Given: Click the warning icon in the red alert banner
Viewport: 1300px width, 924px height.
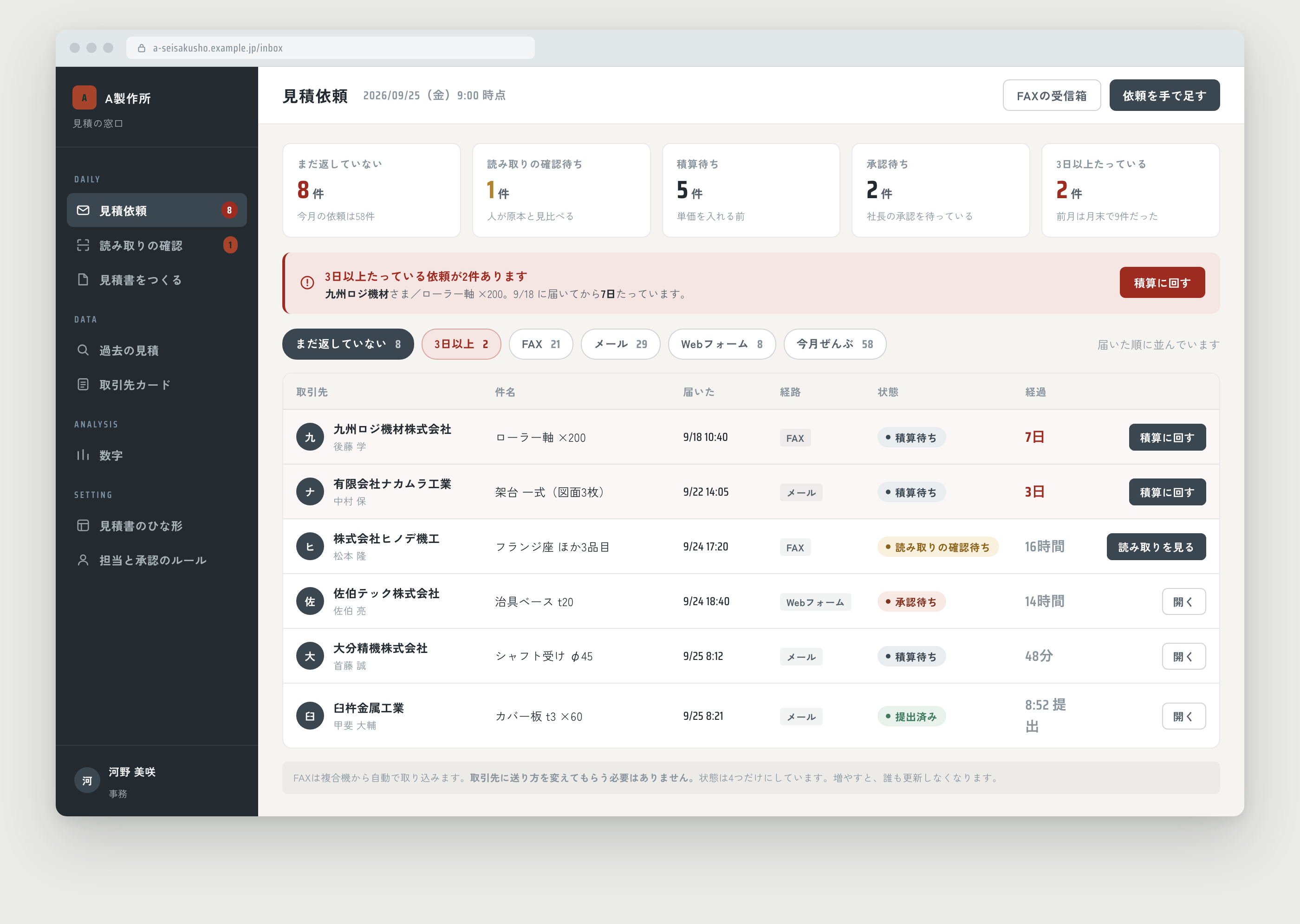Looking at the screenshot, I should coord(307,283).
